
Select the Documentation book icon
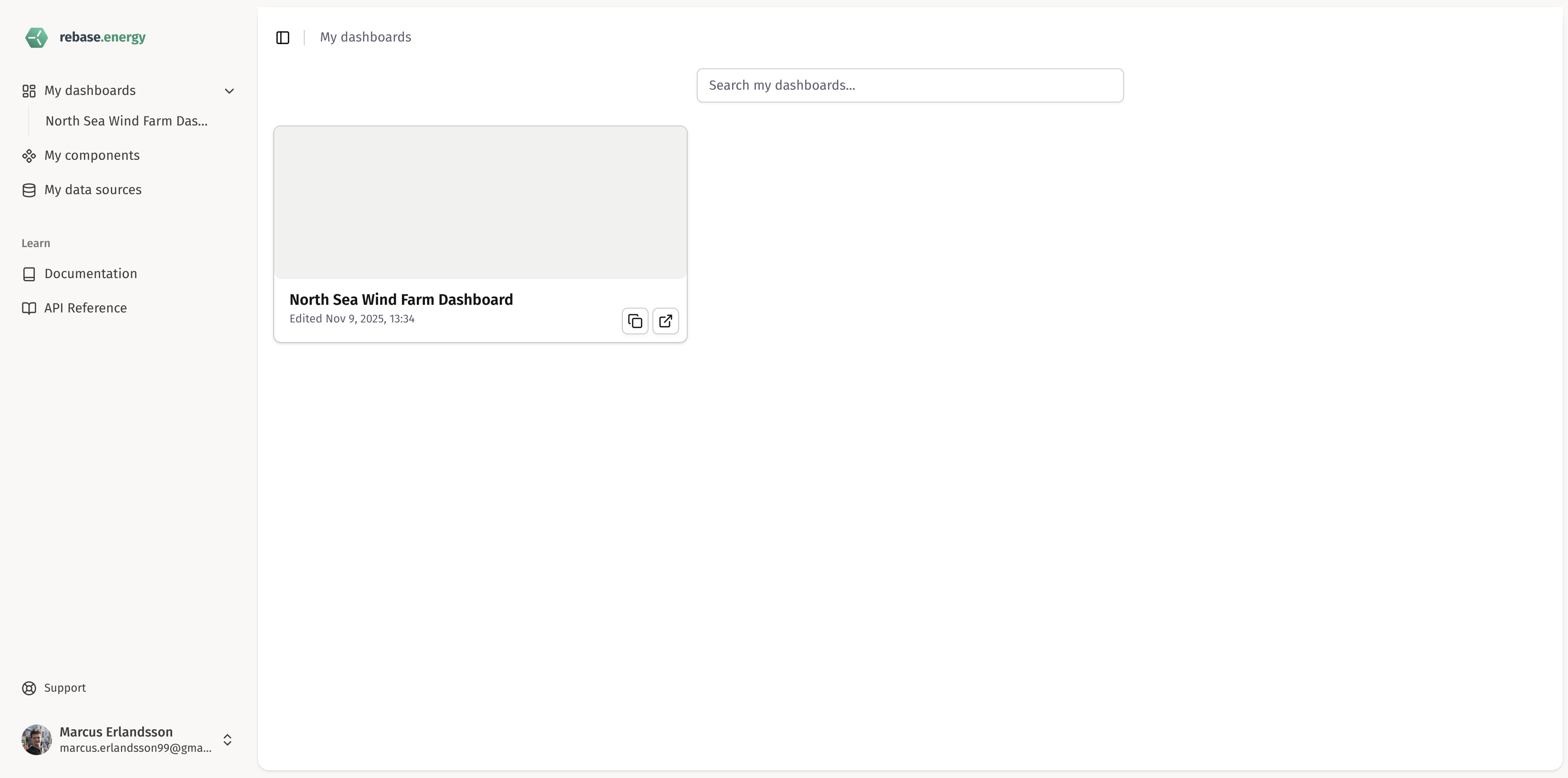[29, 273]
